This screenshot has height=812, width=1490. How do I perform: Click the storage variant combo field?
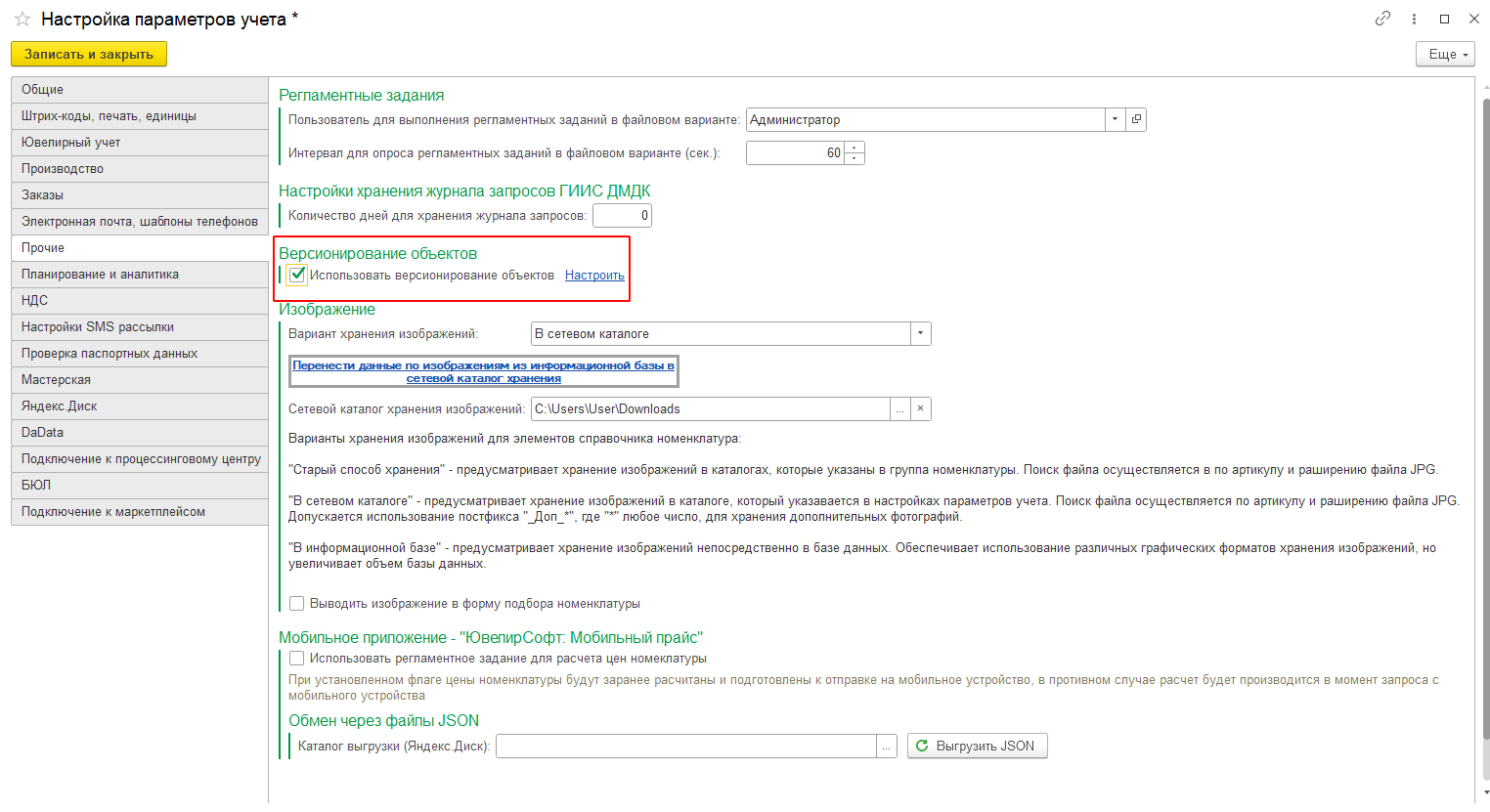click(x=721, y=334)
